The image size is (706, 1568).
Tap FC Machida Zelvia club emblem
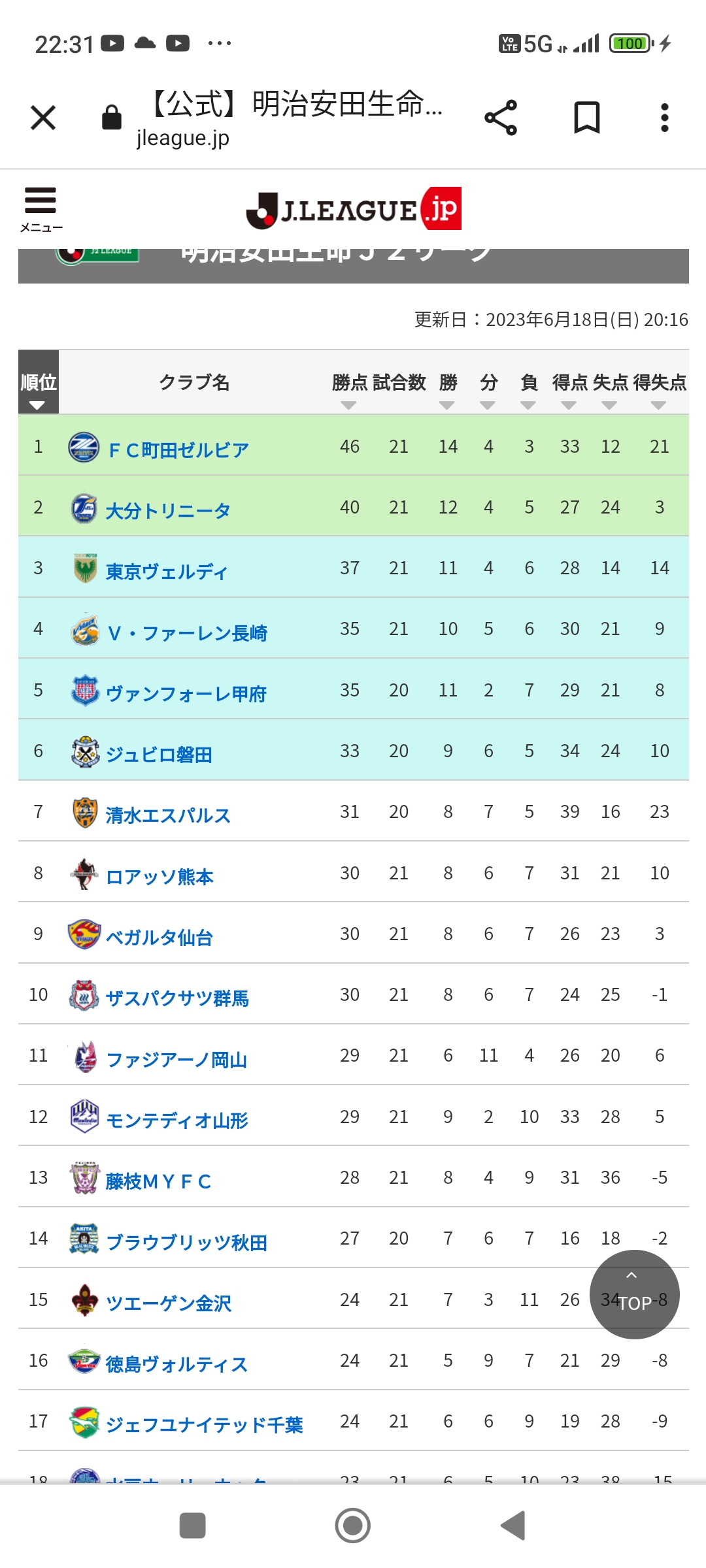(x=84, y=448)
